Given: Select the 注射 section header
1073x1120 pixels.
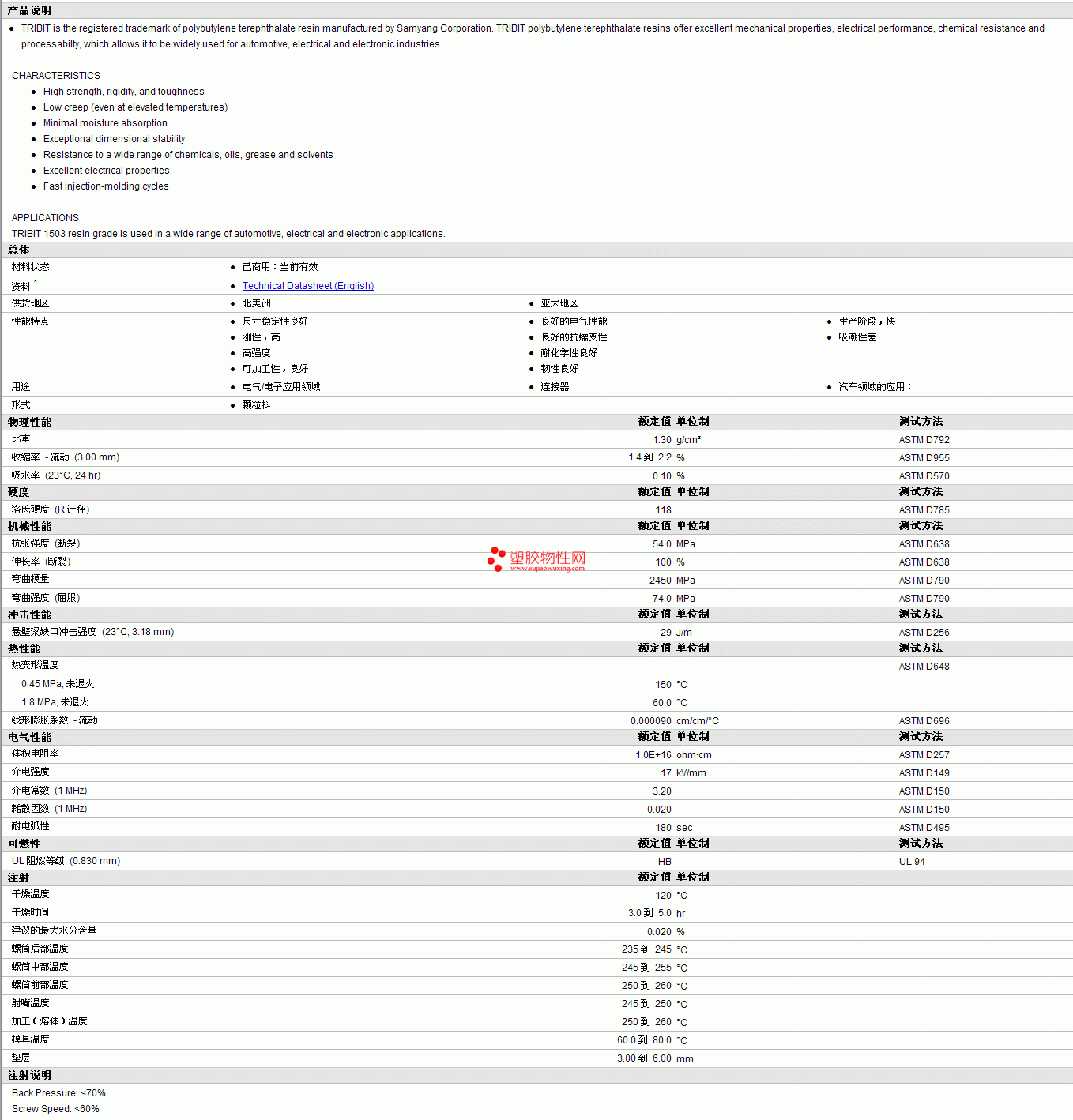Looking at the screenshot, I should [x=18, y=878].
